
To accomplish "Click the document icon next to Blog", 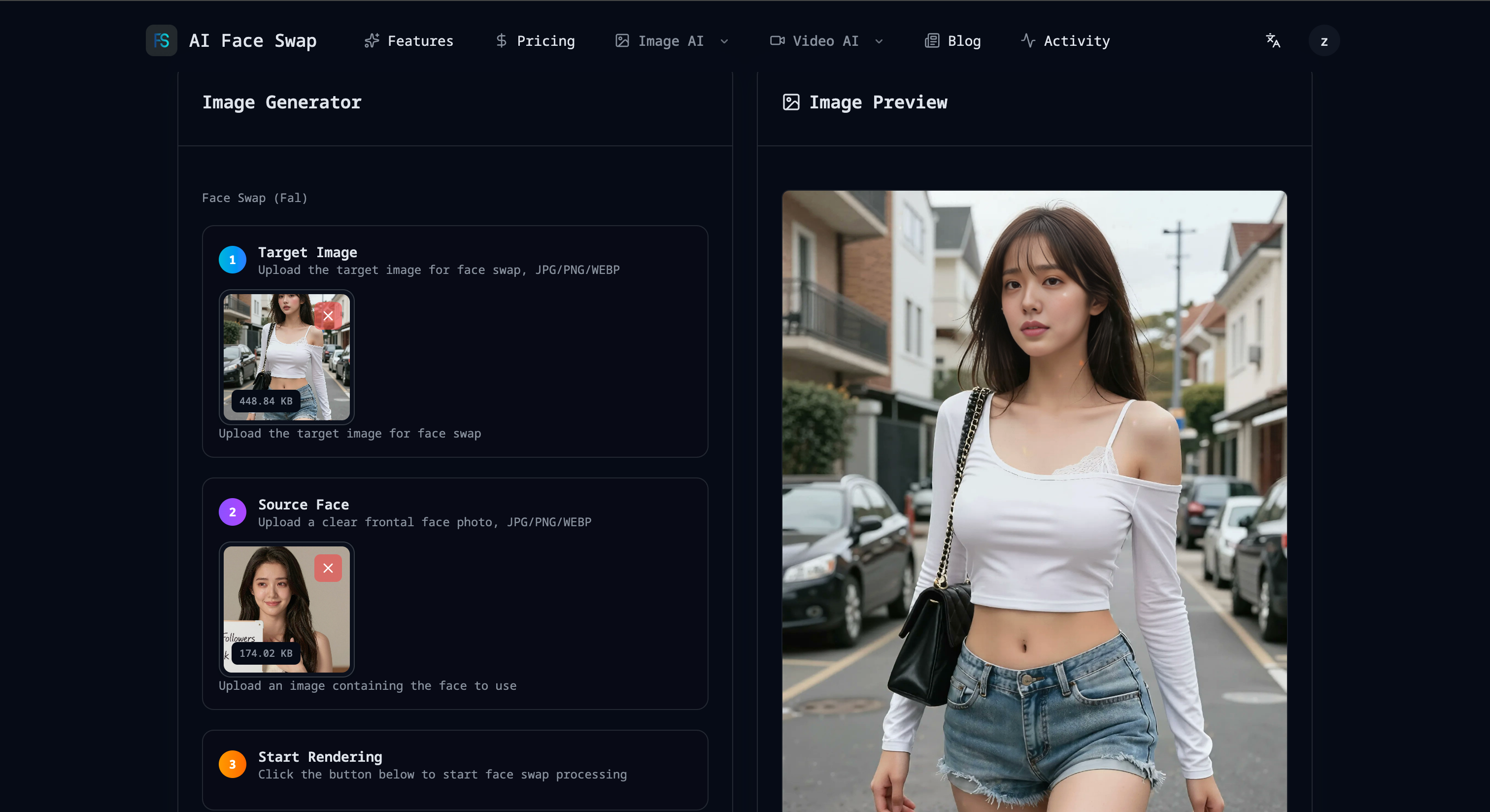I will (931, 40).
